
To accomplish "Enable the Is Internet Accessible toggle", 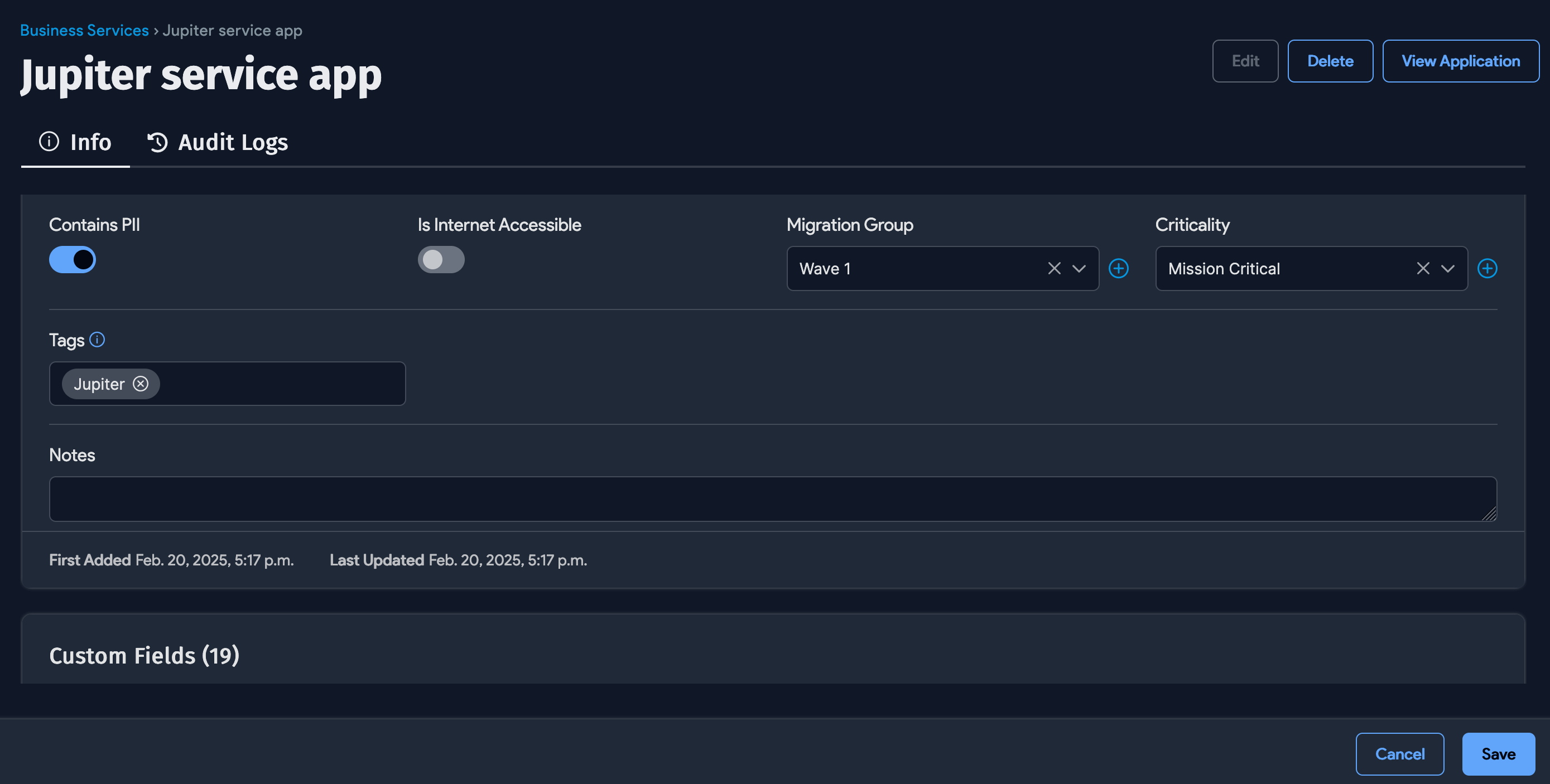I will [x=441, y=260].
